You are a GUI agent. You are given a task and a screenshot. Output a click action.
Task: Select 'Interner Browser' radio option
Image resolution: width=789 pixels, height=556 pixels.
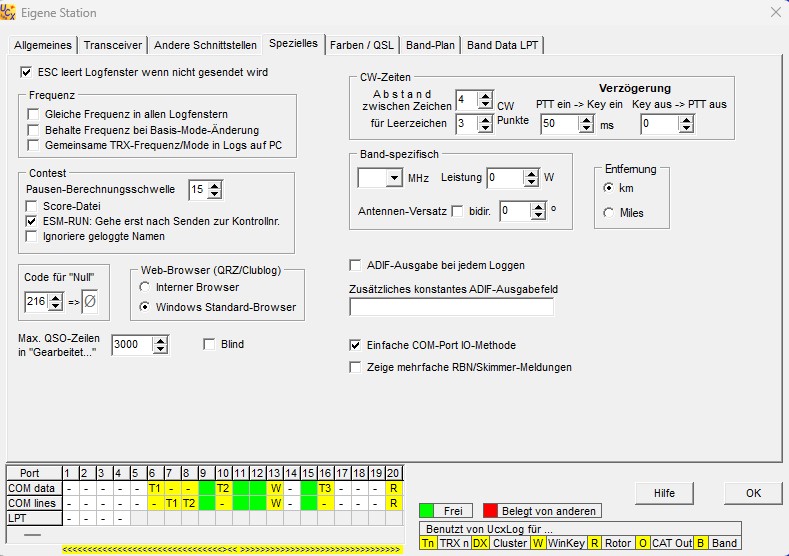[x=147, y=289]
